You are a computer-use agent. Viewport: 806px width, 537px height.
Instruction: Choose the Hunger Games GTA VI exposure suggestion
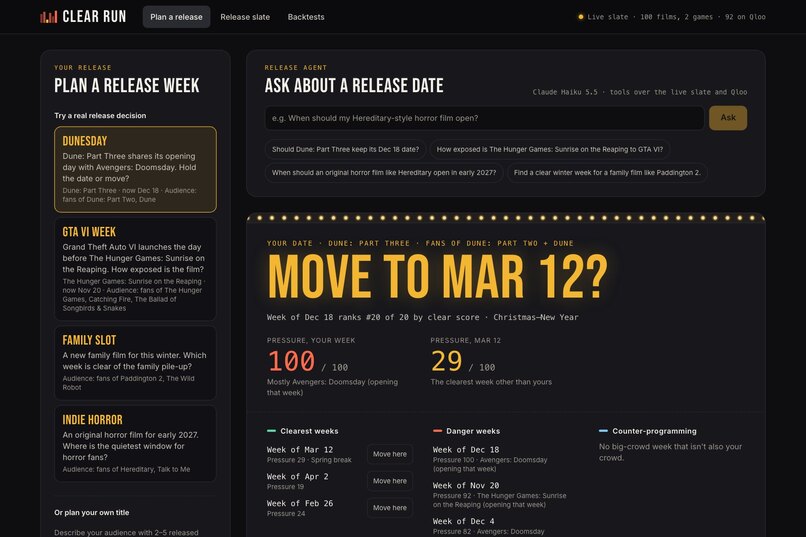[549, 150]
